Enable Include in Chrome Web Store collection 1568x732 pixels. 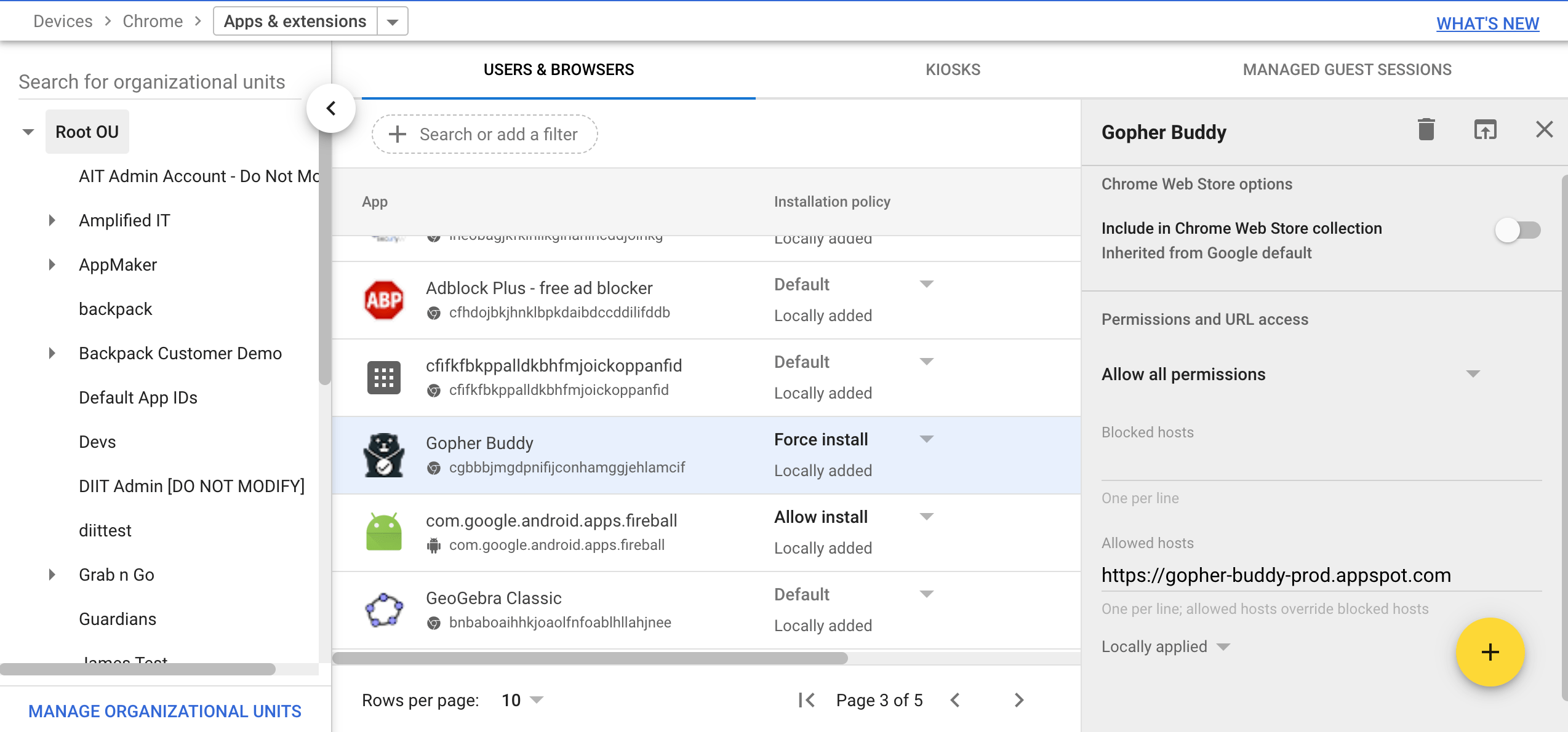1518,231
